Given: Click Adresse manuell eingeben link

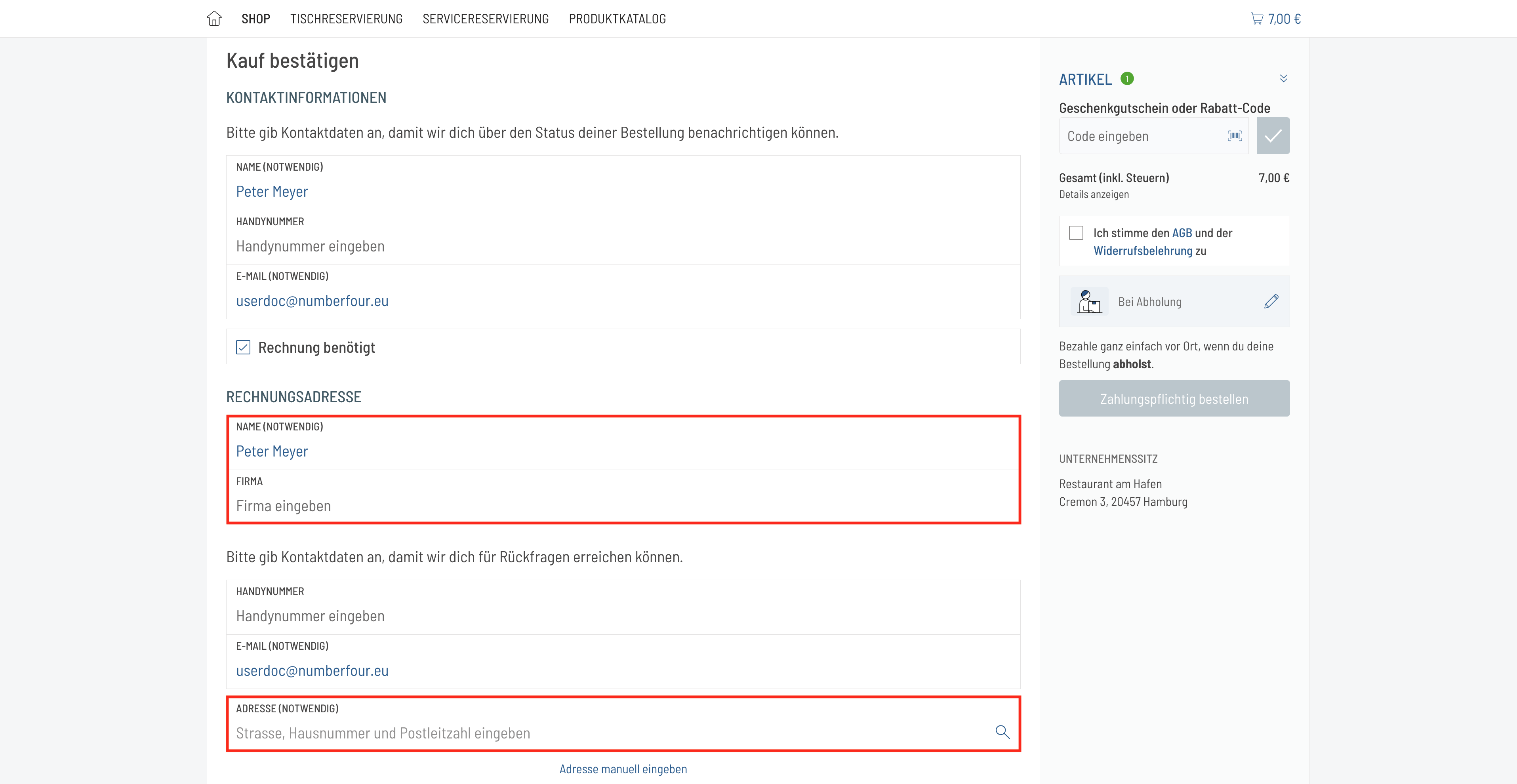Looking at the screenshot, I should [623, 769].
